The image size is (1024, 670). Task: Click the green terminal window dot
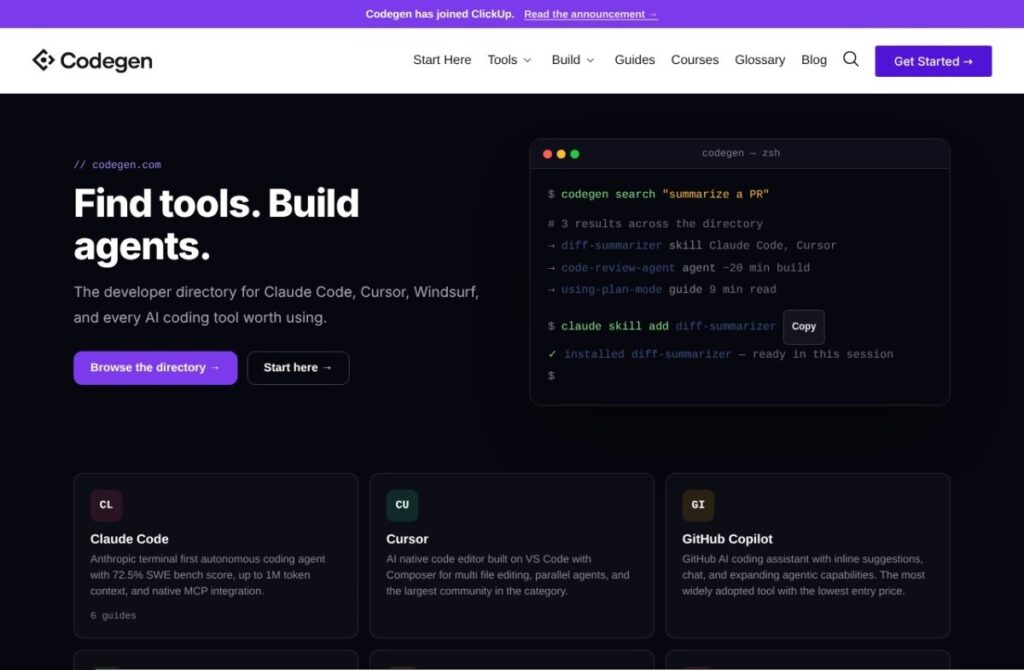pos(575,154)
